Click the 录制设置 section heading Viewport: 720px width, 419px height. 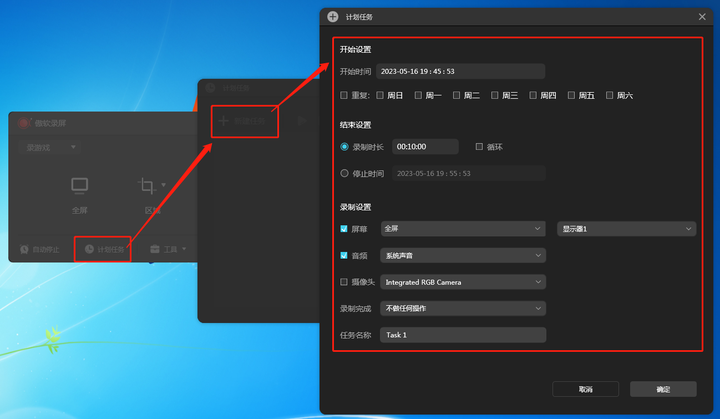tap(355, 207)
